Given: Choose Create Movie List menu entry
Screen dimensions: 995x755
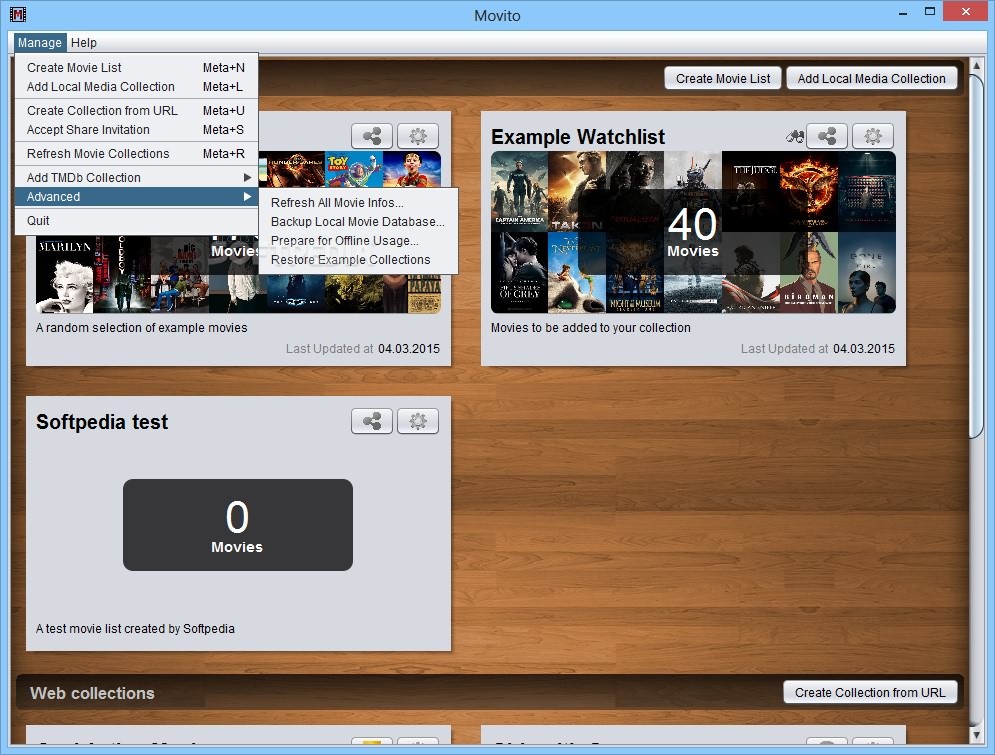Looking at the screenshot, I should pyautogui.click(x=136, y=67).
